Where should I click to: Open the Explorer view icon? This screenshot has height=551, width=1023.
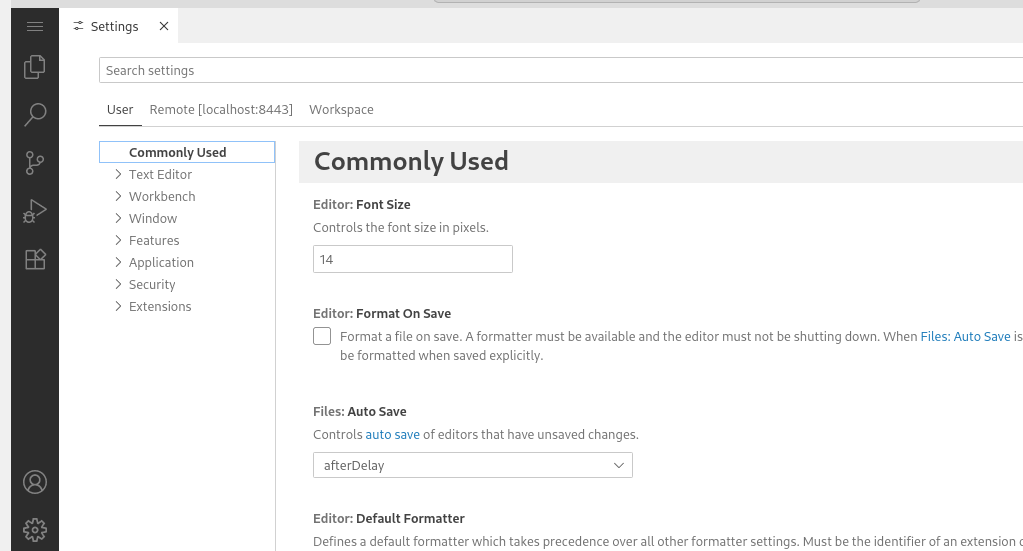coord(35,67)
